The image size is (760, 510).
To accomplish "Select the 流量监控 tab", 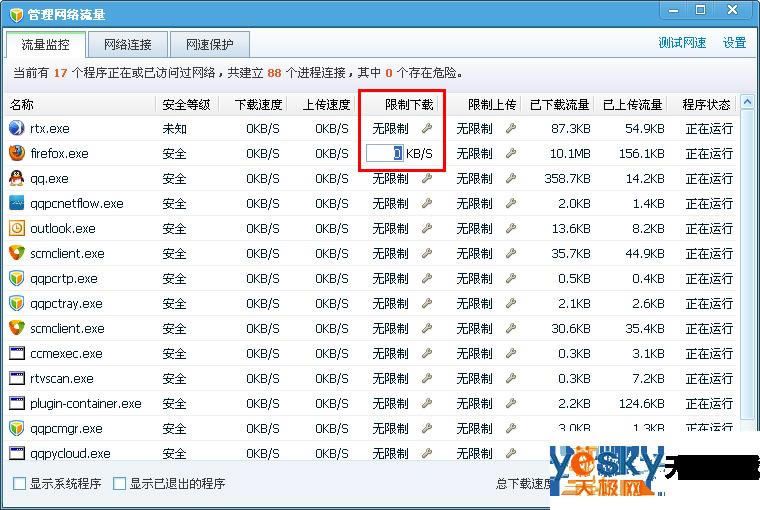I will point(44,44).
